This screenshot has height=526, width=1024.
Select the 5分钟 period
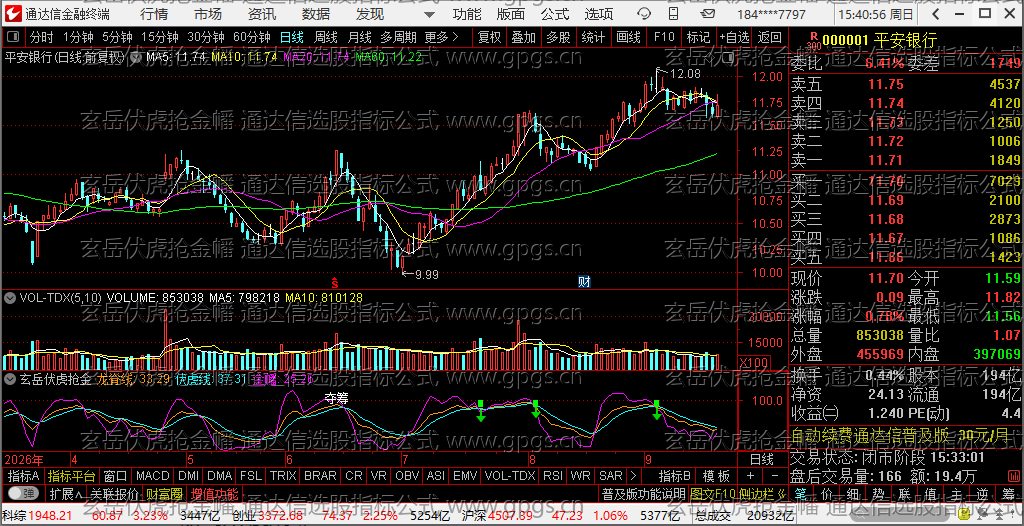[x=117, y=37]
